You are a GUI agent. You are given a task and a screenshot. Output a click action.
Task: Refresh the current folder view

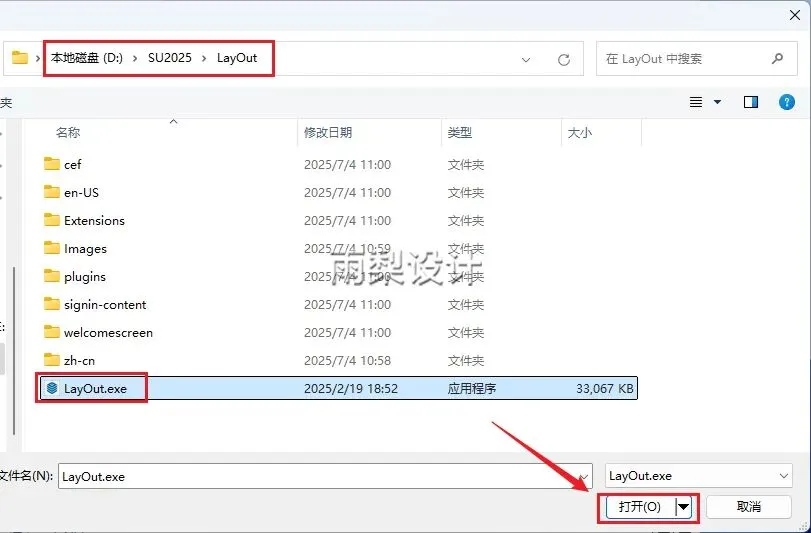tap(564, 60)
